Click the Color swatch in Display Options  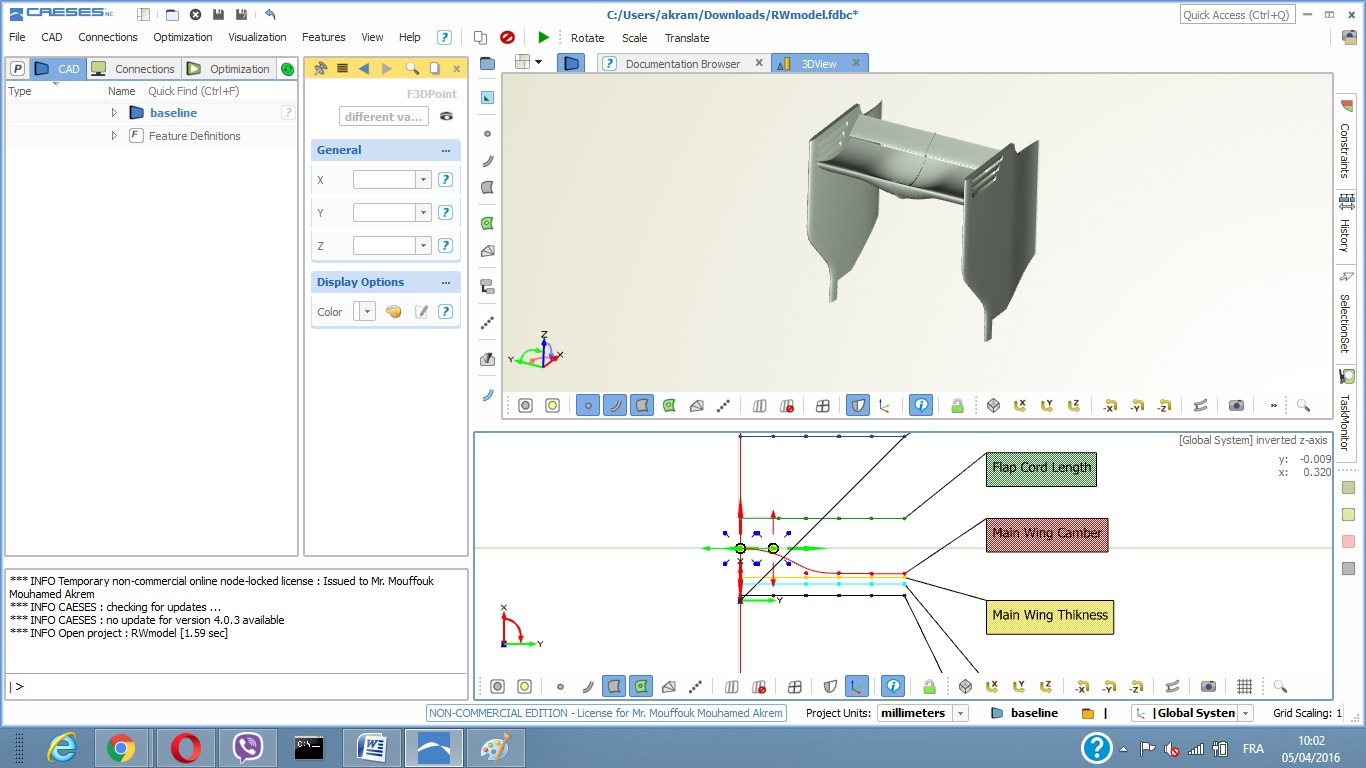[x=358, y=312]
